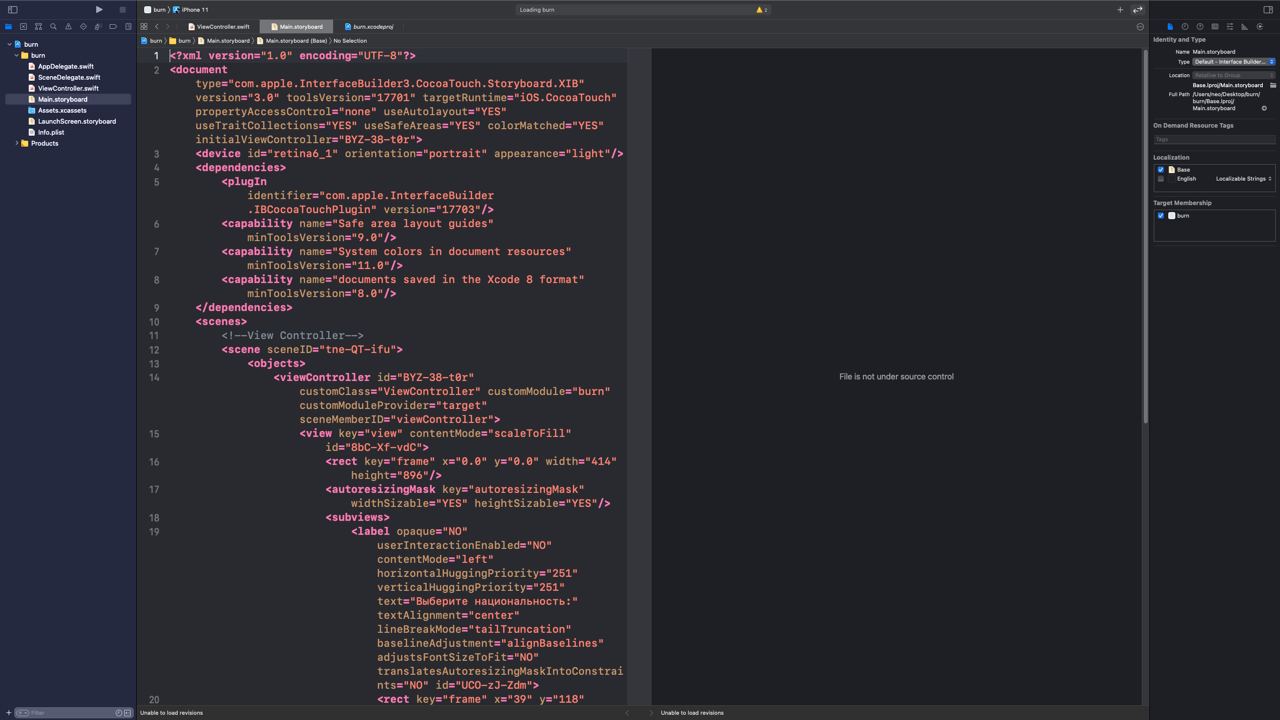
Task: Open the Find navigator search icon
Action: click(53, 26)
